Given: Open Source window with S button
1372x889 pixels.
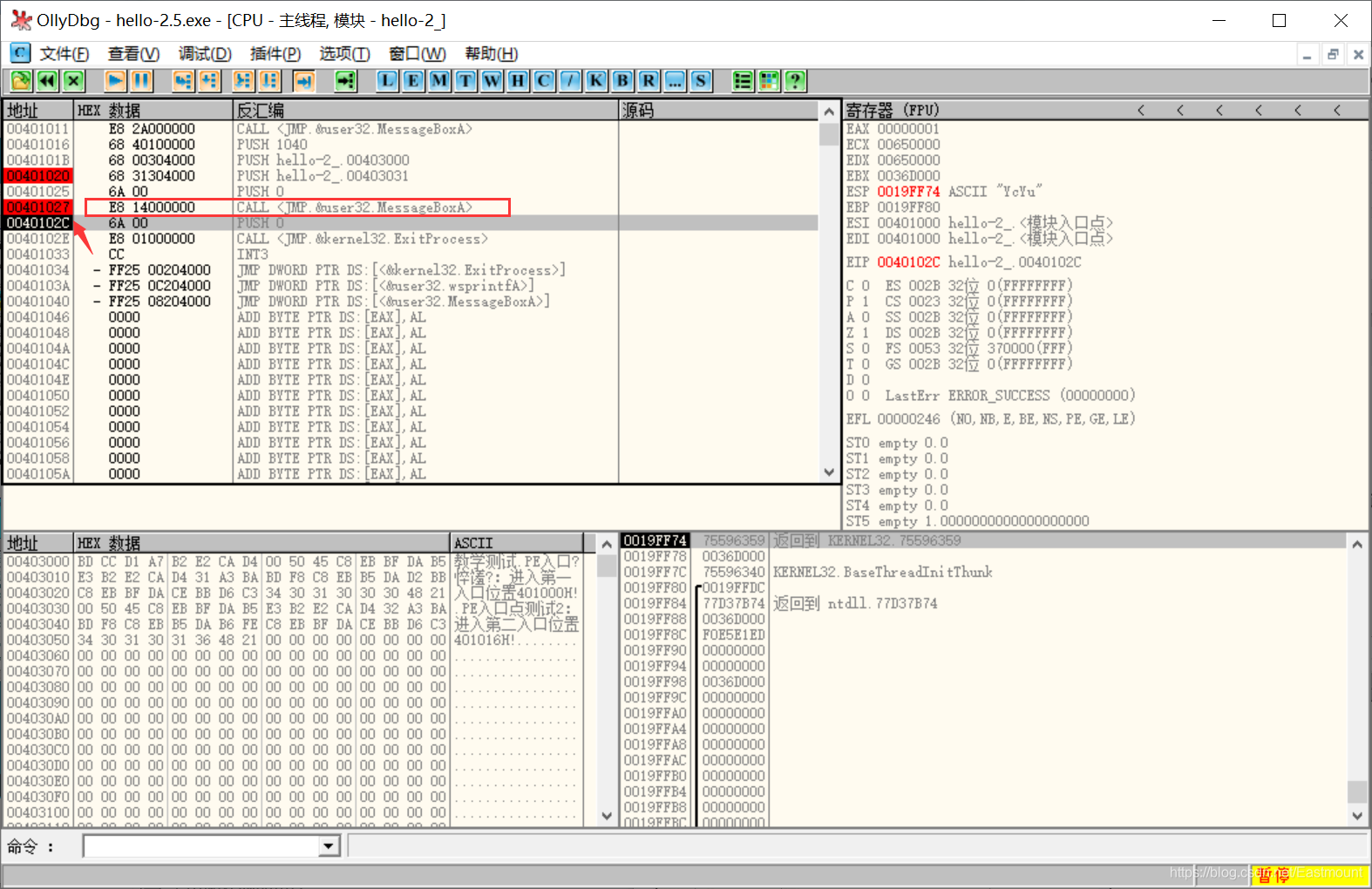Looking at the screenshot, I should tap(701, 81).
